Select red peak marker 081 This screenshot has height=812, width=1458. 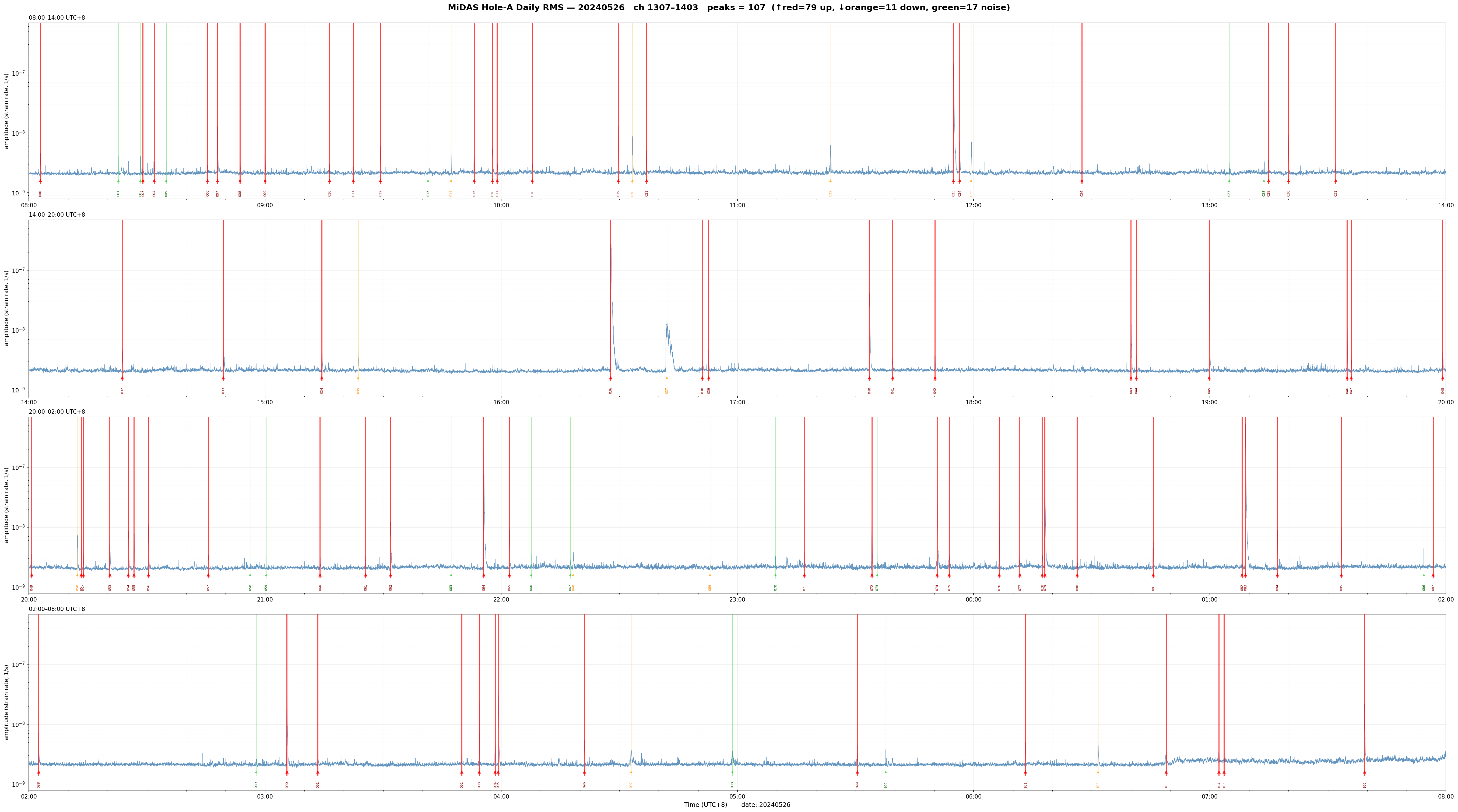click(1153, 575)
